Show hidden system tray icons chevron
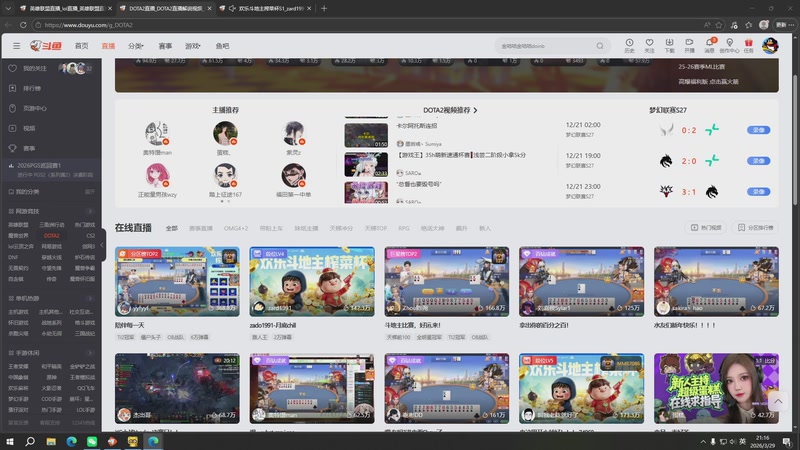 (703, 442)
